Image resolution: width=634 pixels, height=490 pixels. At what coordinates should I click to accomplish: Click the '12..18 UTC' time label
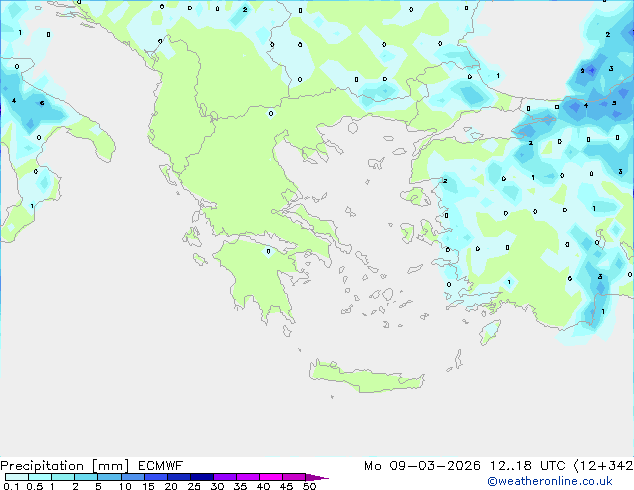(x=528, y=466)
